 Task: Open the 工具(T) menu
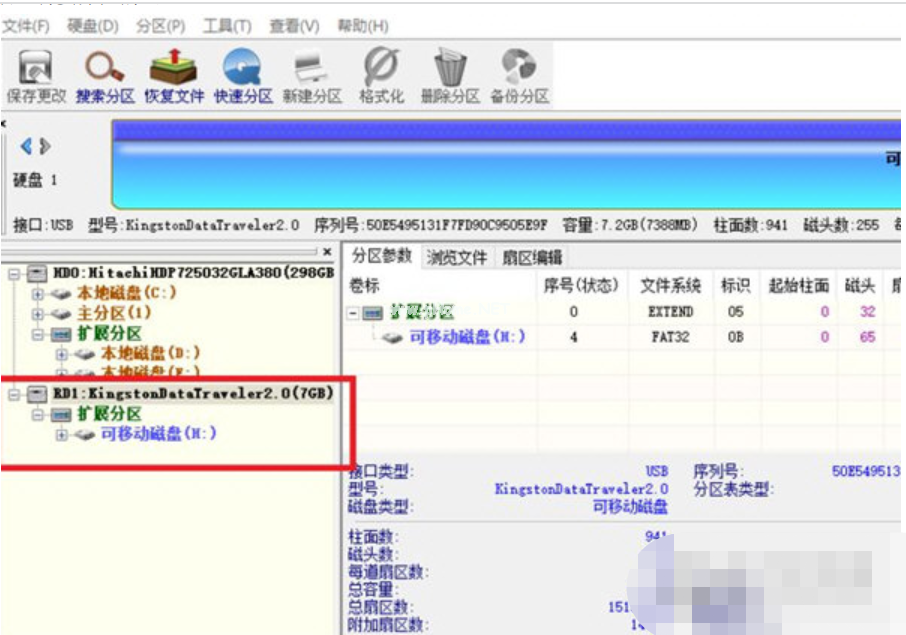click(226, 26)
